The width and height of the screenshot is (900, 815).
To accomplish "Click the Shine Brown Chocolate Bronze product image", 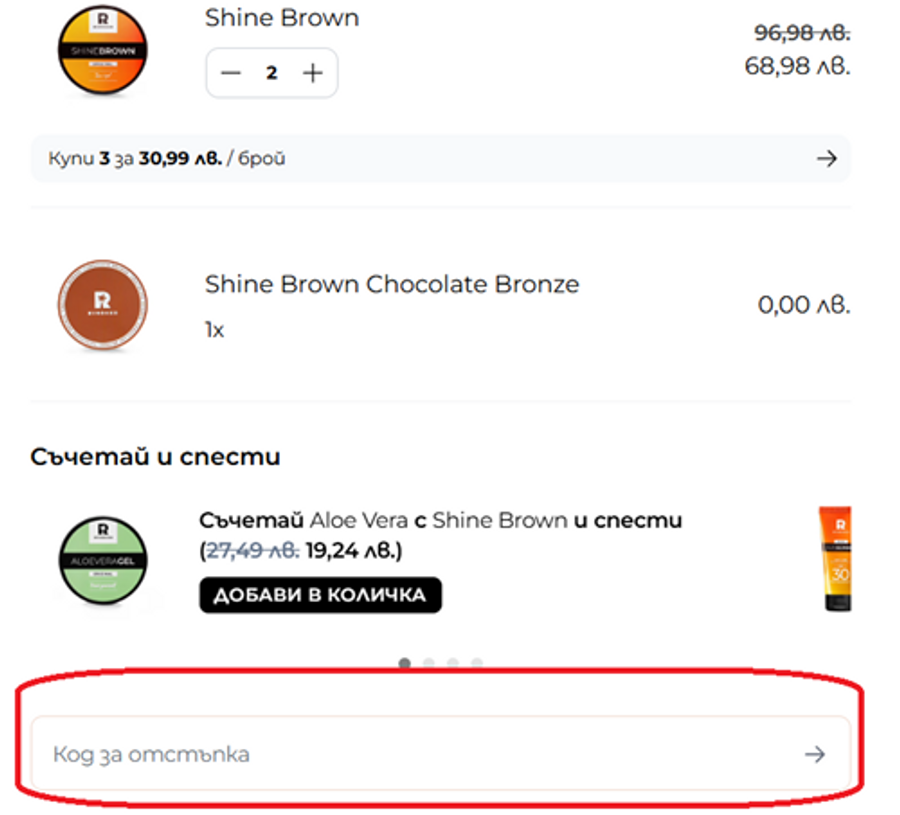I will point(101,305).
